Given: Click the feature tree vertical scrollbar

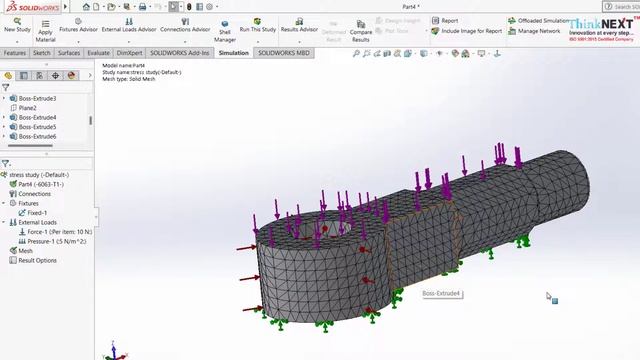Looking at the screenshot, I should [x=90, y=120].
